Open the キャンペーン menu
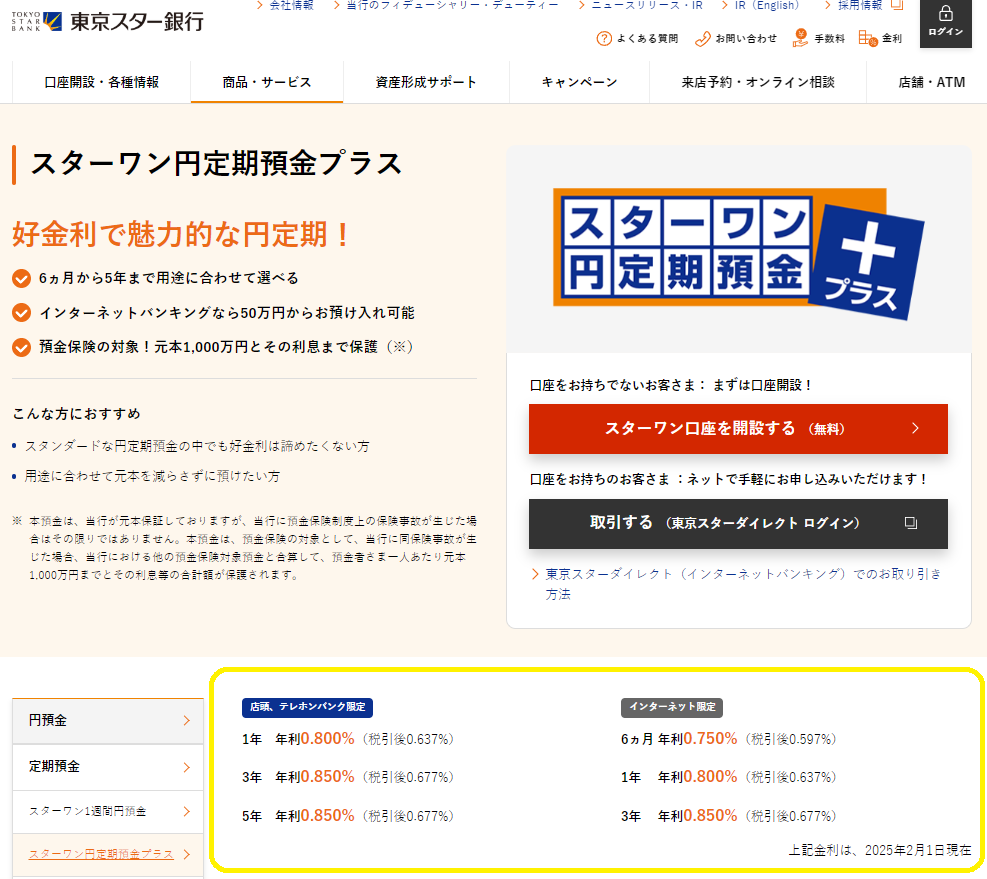The width and height of the screenshot is (987, 879). point(579,82)
